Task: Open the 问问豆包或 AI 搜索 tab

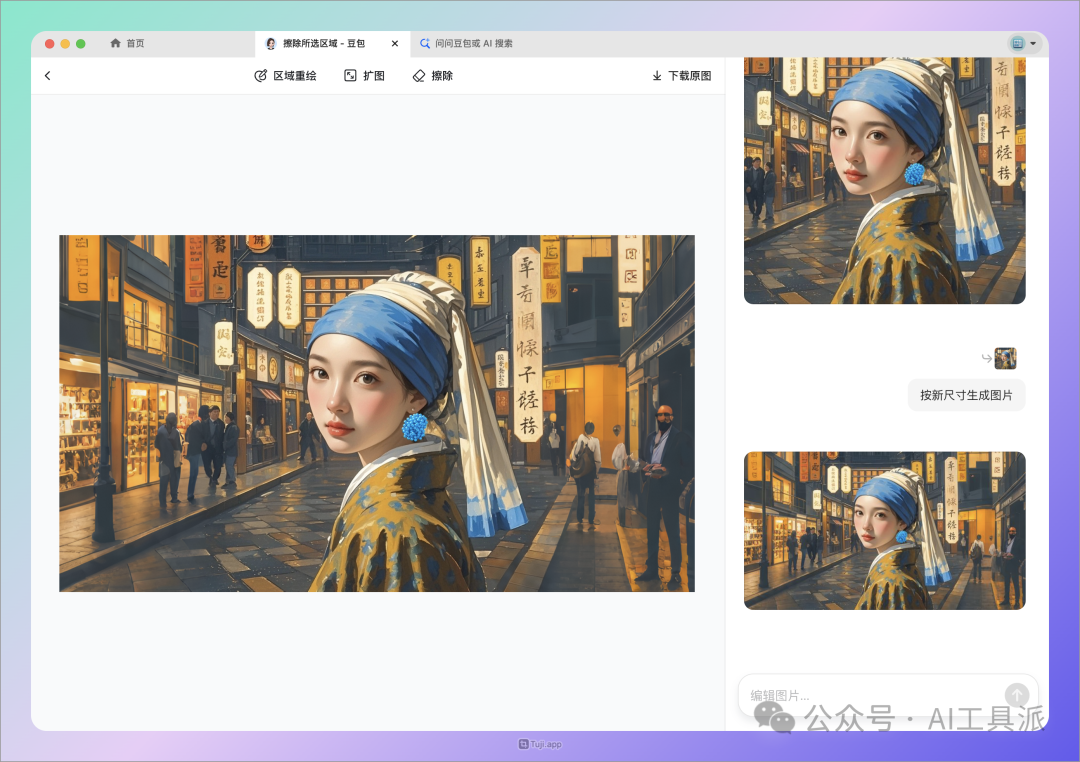Action: (x=473, y=44)
